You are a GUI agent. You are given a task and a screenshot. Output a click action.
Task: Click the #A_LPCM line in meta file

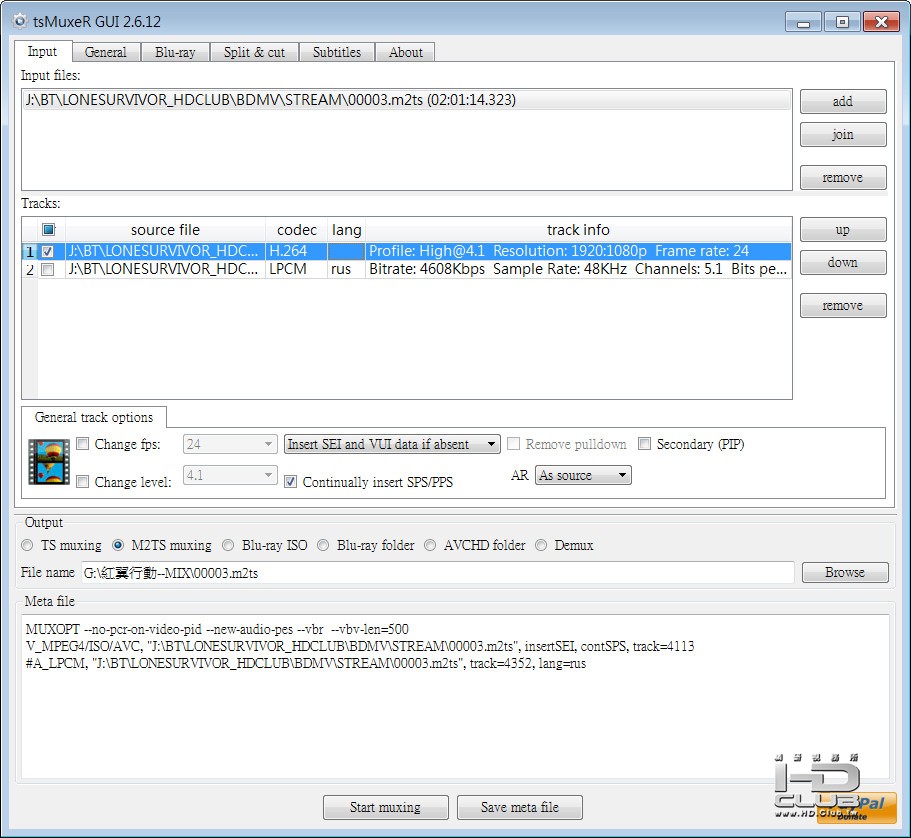pos(306,663)
